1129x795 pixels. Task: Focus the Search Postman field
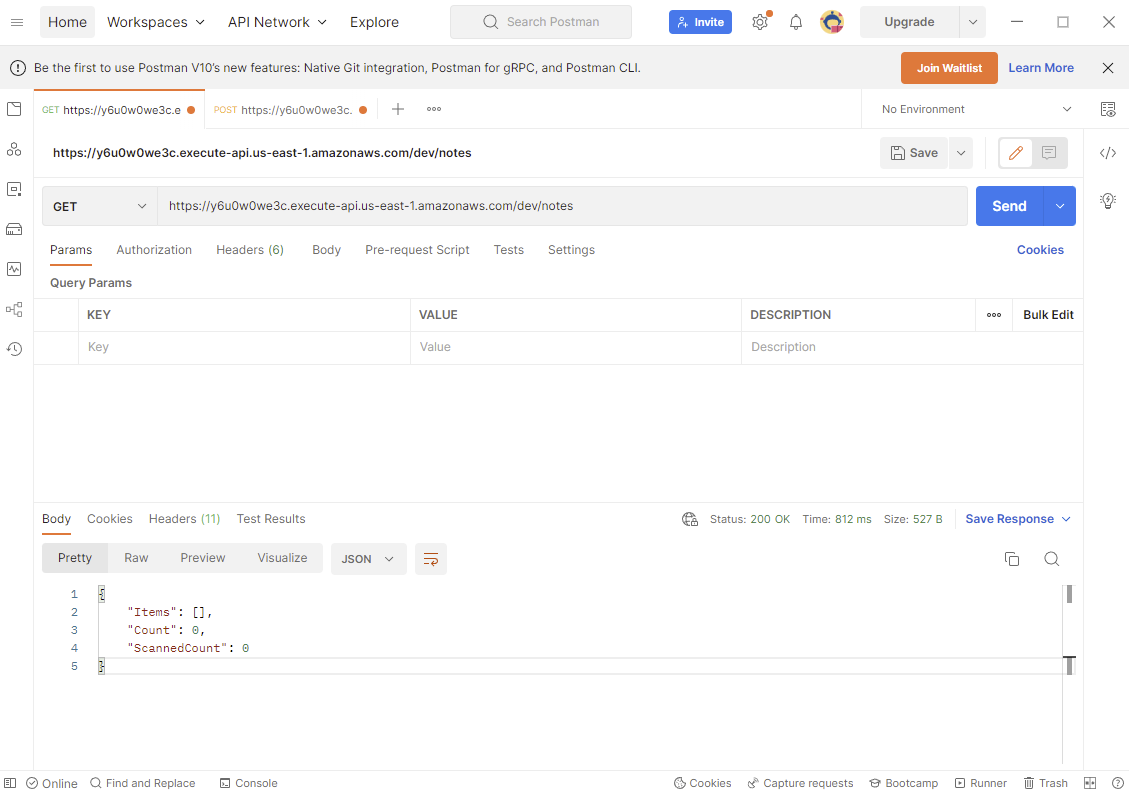point(541,22)
